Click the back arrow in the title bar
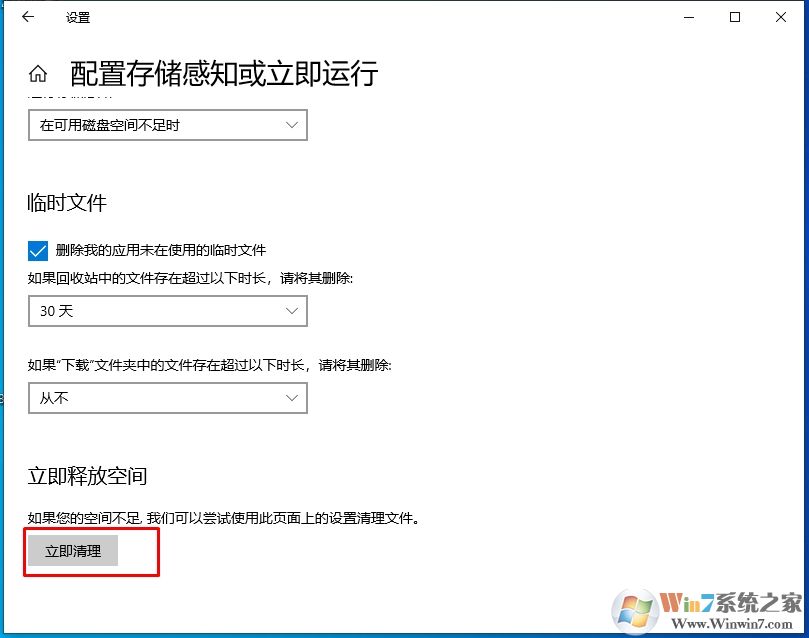 tap(28, 17)
